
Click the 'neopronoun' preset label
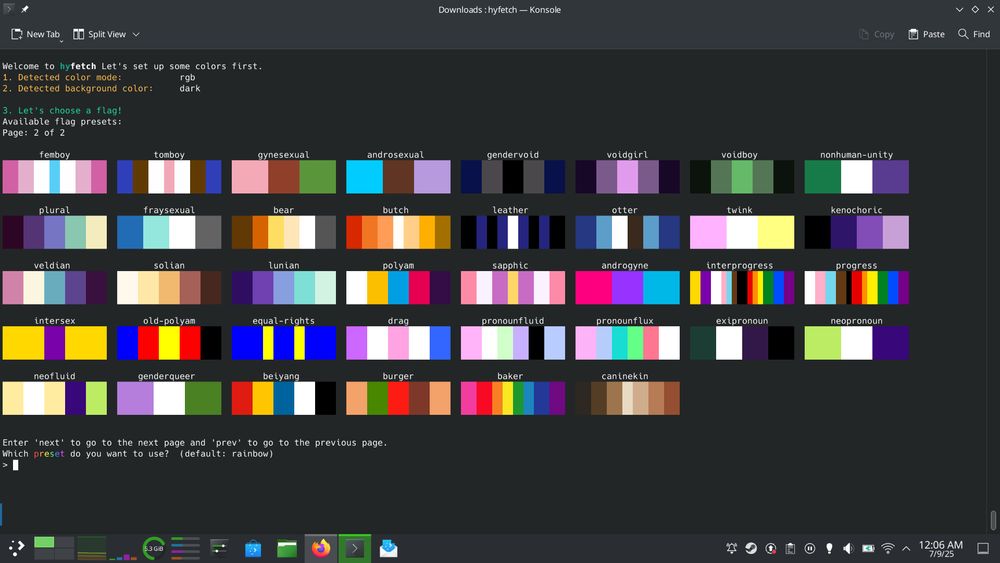(x=857, y=321)
